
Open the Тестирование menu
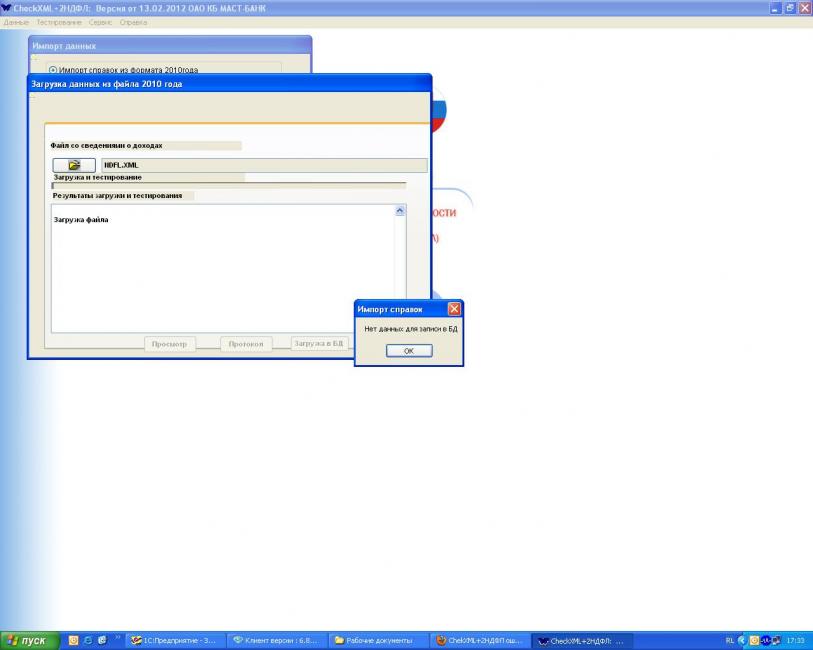[59, 22]
